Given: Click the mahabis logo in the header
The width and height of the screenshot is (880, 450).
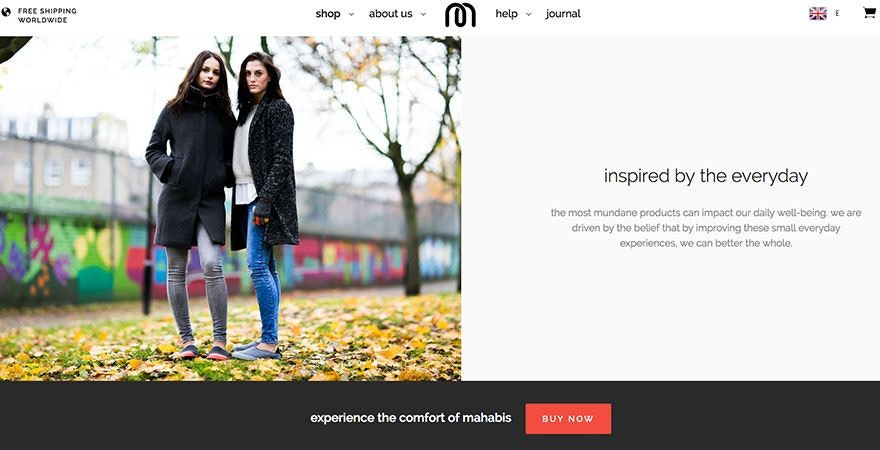Looking at the screenshot, I should (x=460, y=15).
